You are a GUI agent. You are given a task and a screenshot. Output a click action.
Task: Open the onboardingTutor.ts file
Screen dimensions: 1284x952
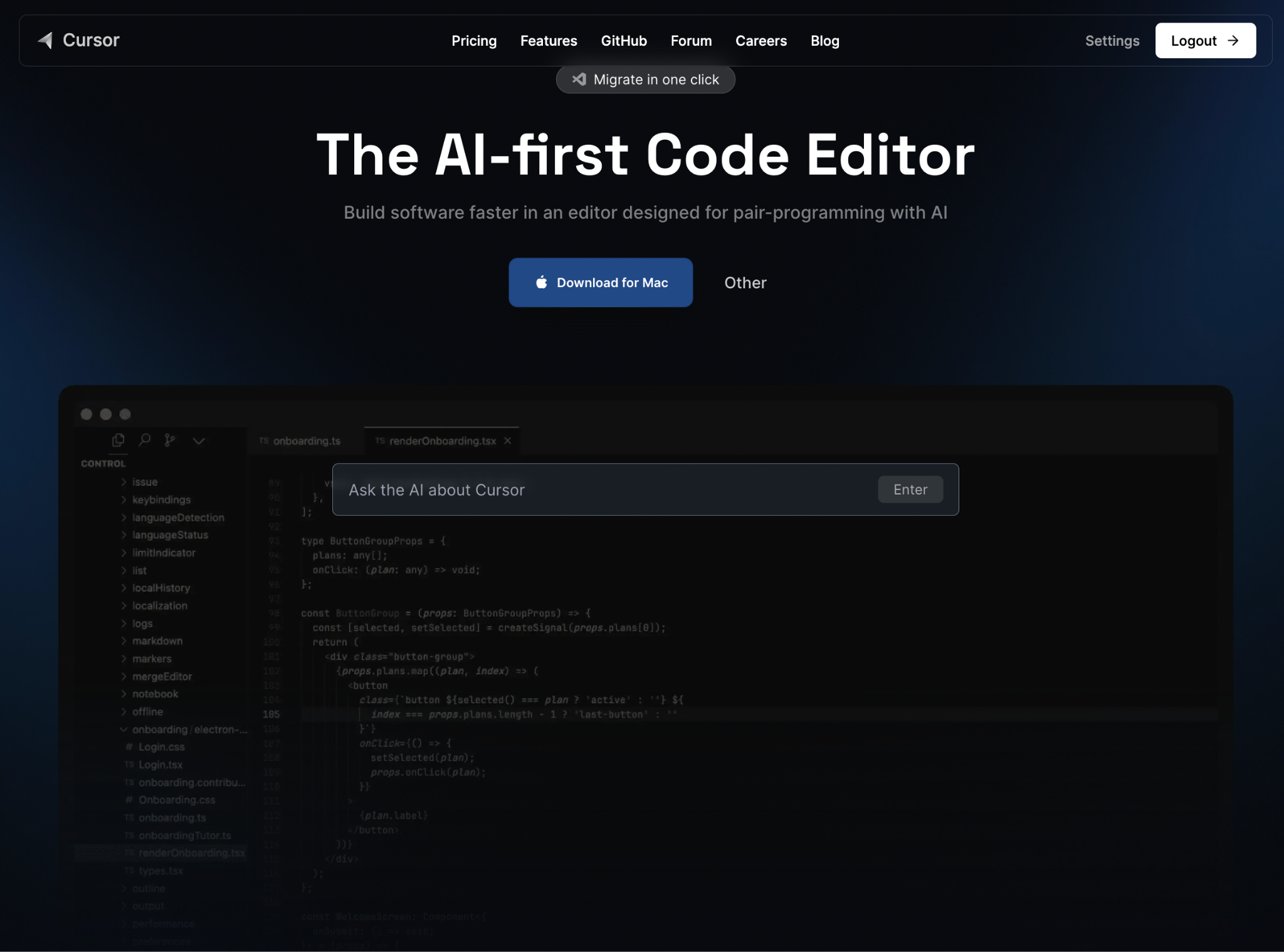178,835
